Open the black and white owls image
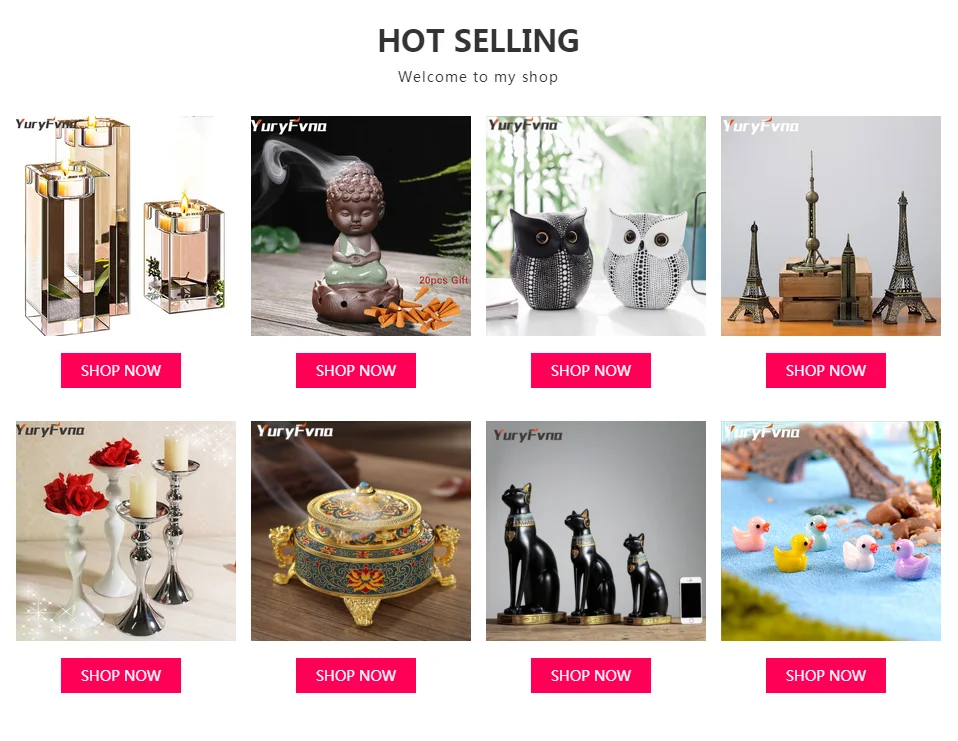 (x=596, y=225)
